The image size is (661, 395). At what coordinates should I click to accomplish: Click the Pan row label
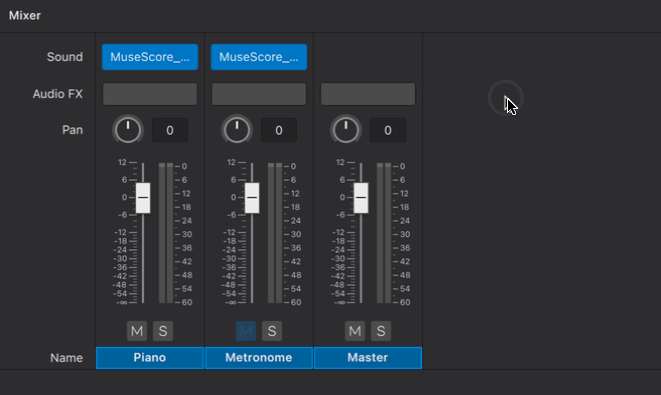[x=73, y=130]
